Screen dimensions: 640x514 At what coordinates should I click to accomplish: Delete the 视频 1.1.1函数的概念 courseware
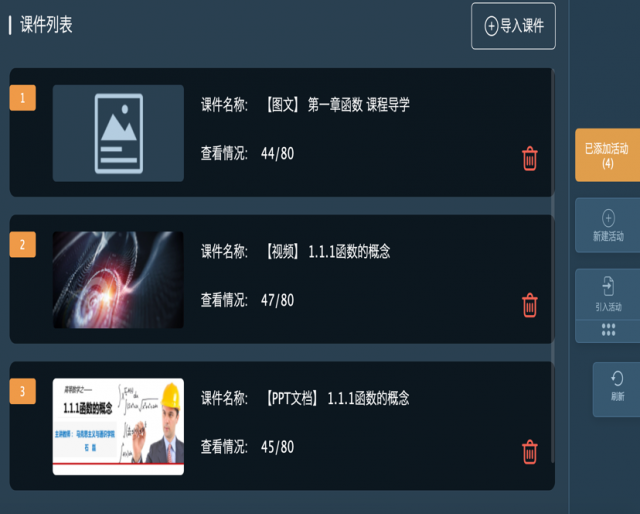click(529, 305)
